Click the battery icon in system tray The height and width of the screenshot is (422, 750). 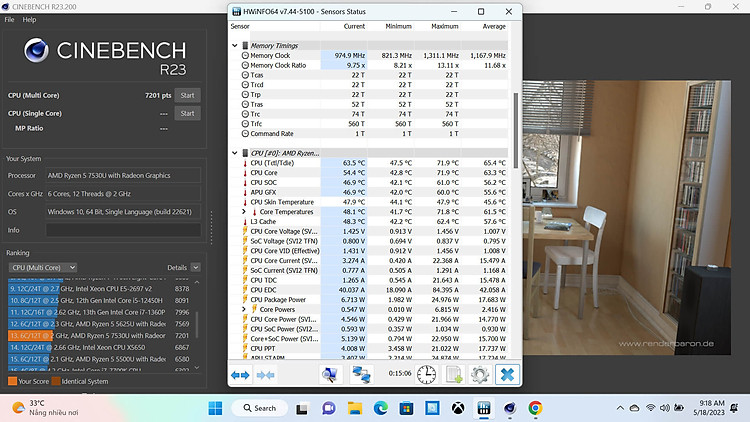tap(679, 408)
